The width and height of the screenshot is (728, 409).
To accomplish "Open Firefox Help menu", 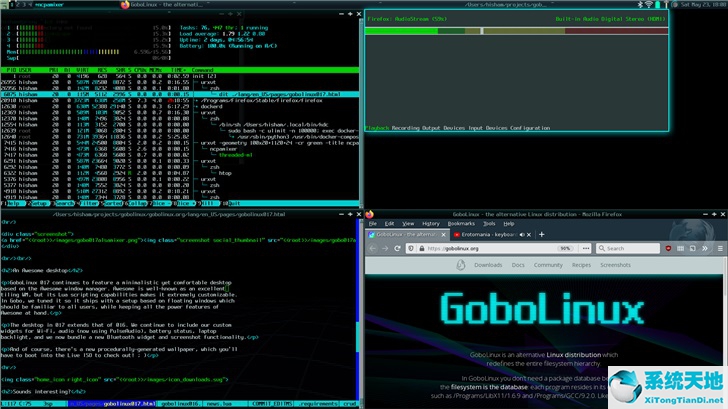I will [x=509, y=224].
